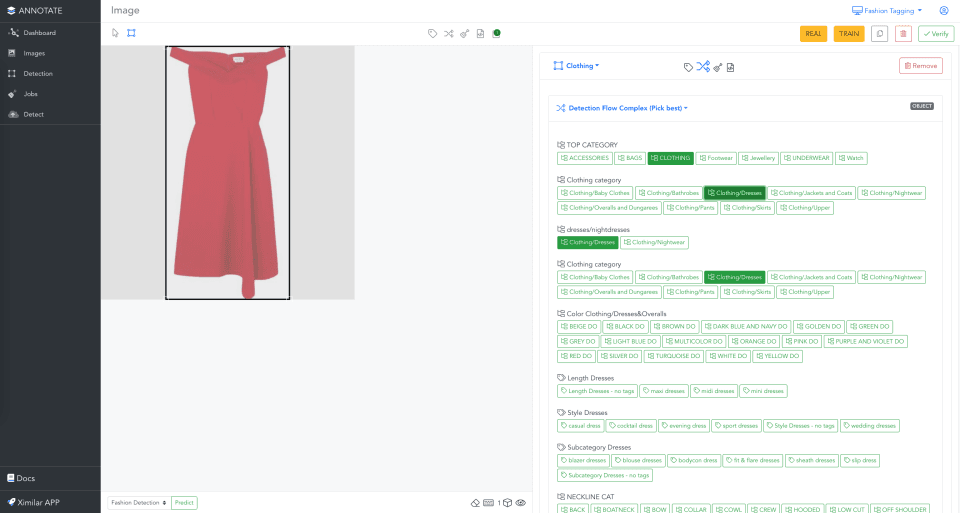The image size is (960, 513).
Task: Open the Fashion Detection model selector
Action: click(x=139, y=503)
